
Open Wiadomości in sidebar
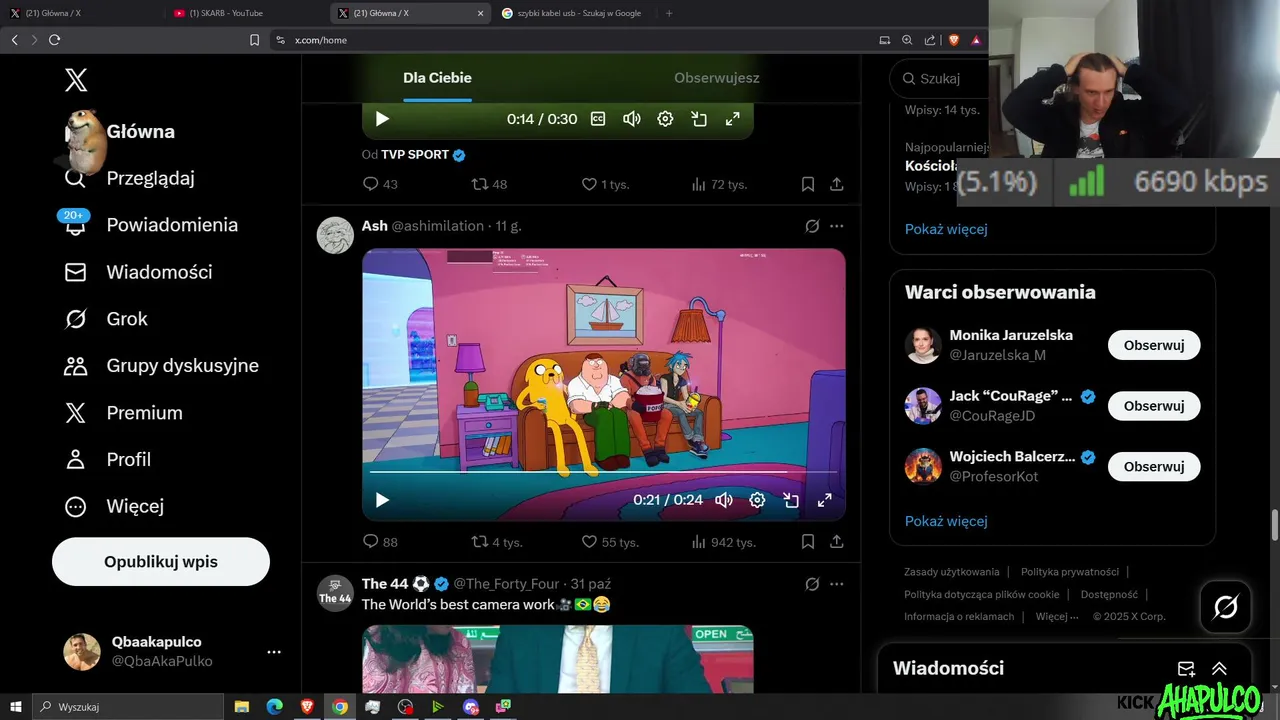click(138, 272)
